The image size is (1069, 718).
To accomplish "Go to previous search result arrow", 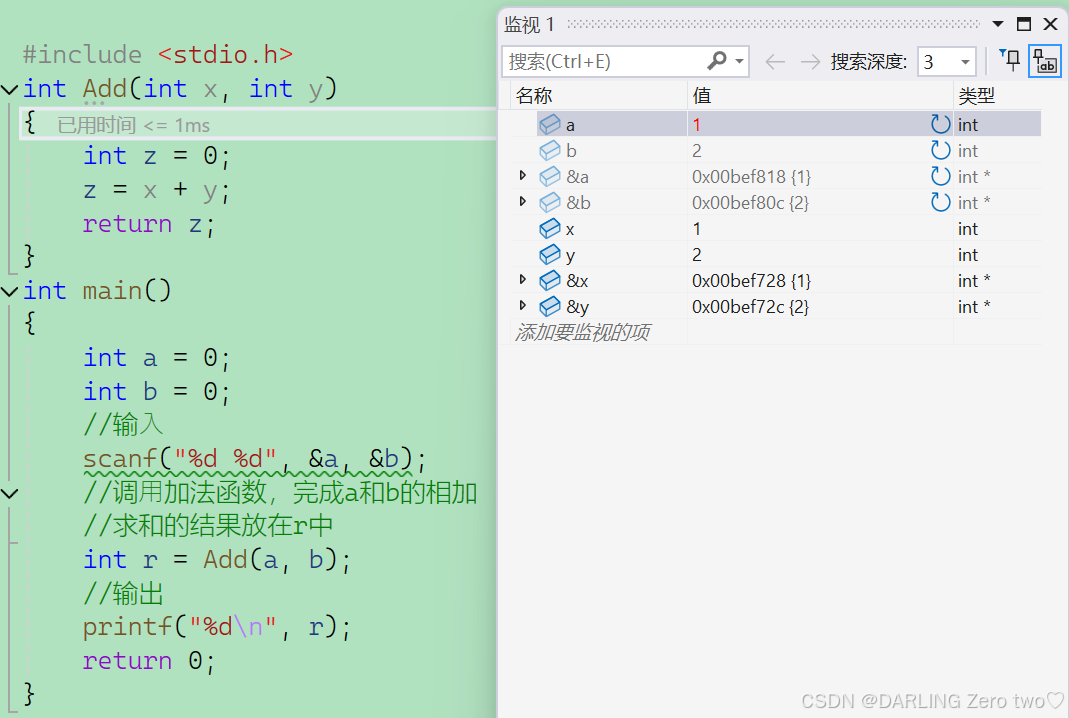I will click(775, 62).
